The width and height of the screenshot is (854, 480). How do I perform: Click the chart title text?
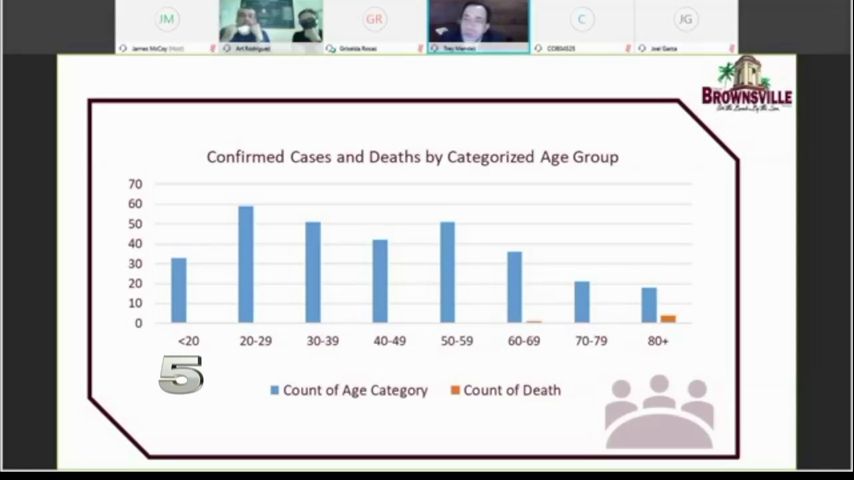point(412,157)
